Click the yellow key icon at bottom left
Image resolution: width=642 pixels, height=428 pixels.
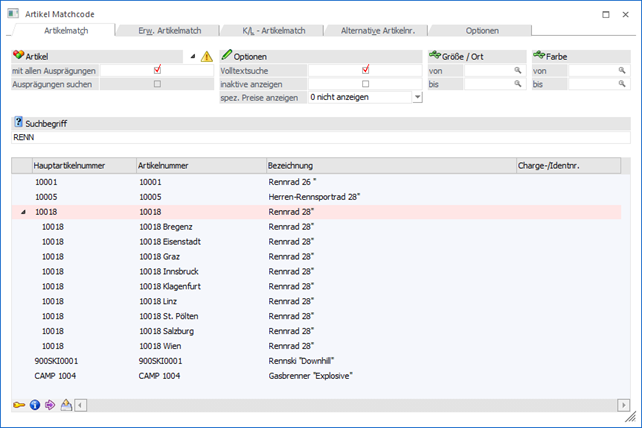click(x=19, y=405)
